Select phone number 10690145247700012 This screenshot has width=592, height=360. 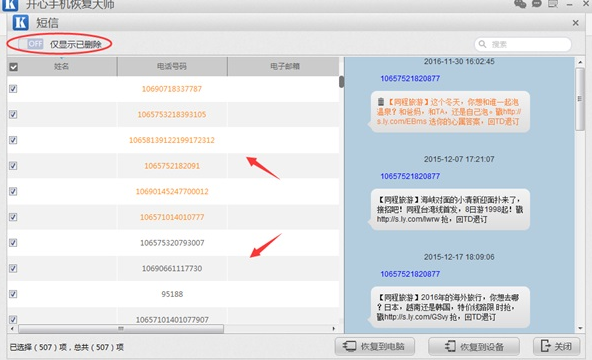(172, 191)
